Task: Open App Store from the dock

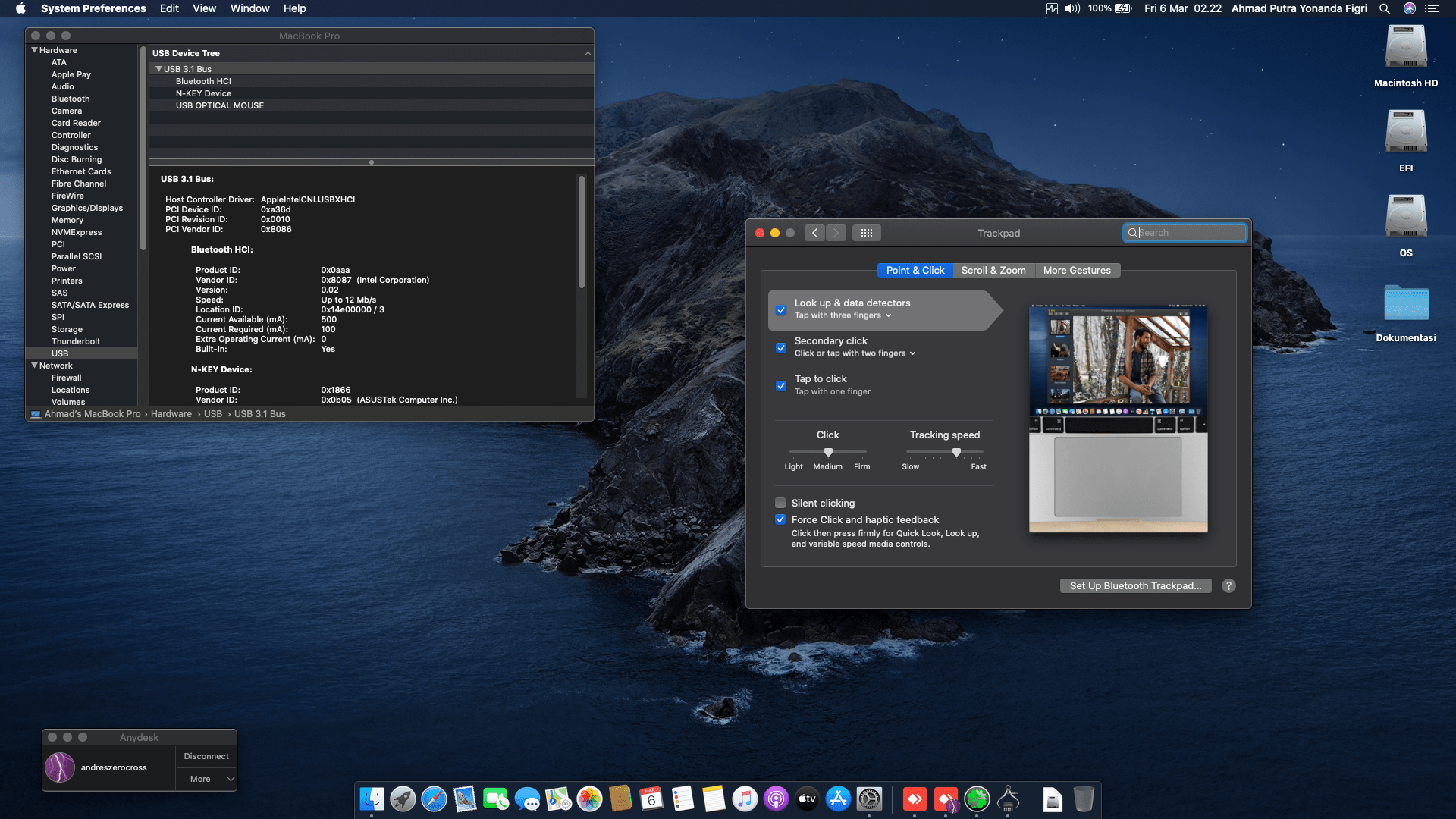Action: (x=838, y=799)
